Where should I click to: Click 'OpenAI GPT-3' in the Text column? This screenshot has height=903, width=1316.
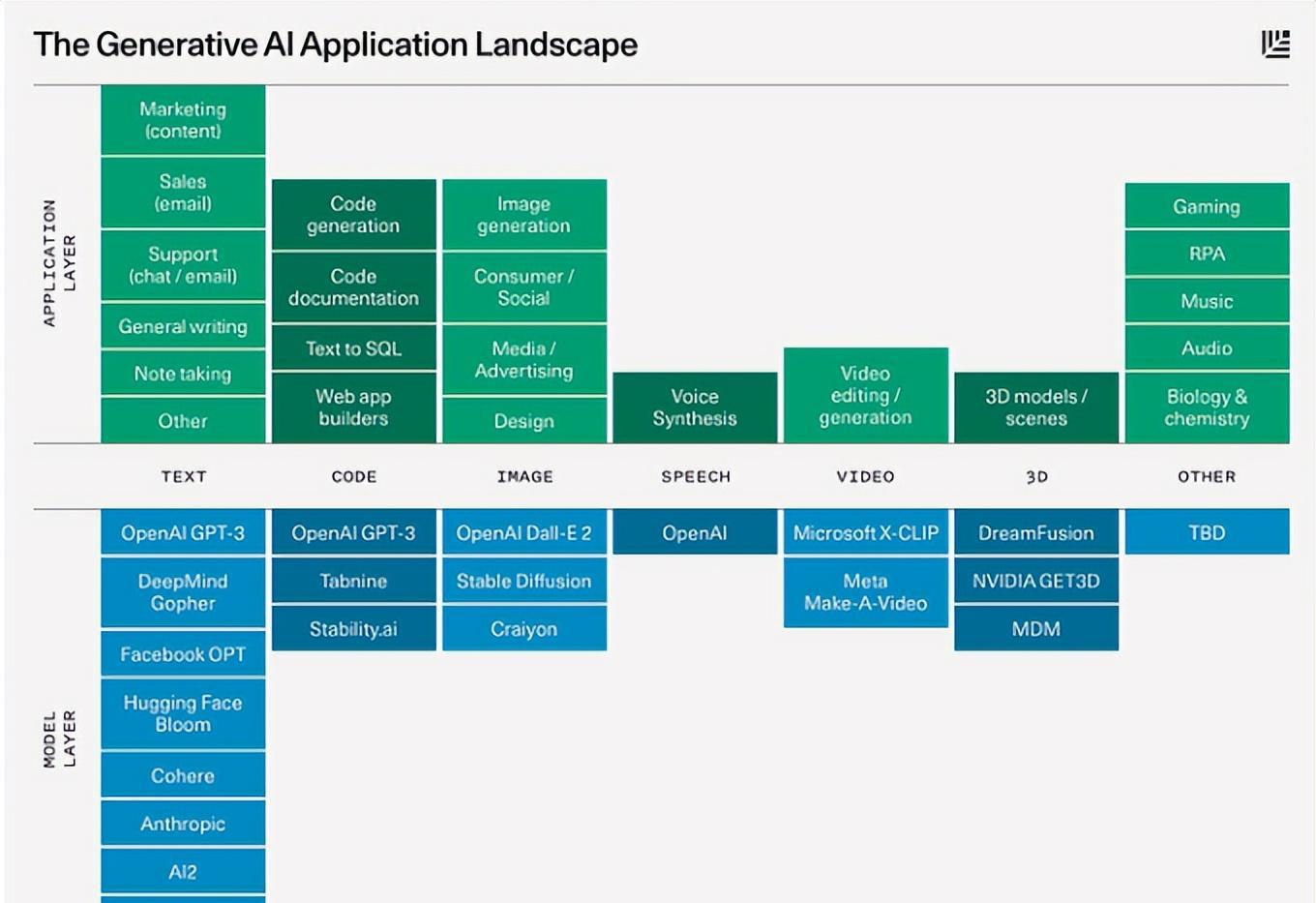tap(183, 532)
